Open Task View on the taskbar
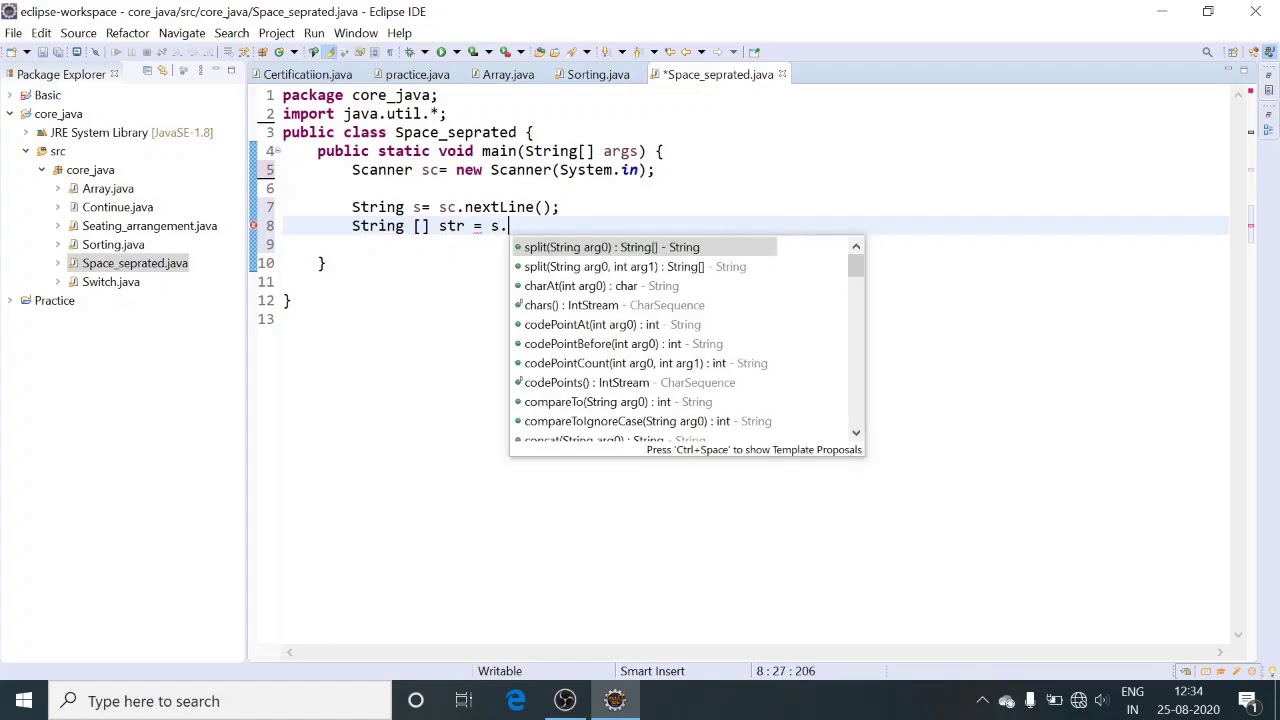The width and height of the screenshot is (1280, 720). (464, 701)
